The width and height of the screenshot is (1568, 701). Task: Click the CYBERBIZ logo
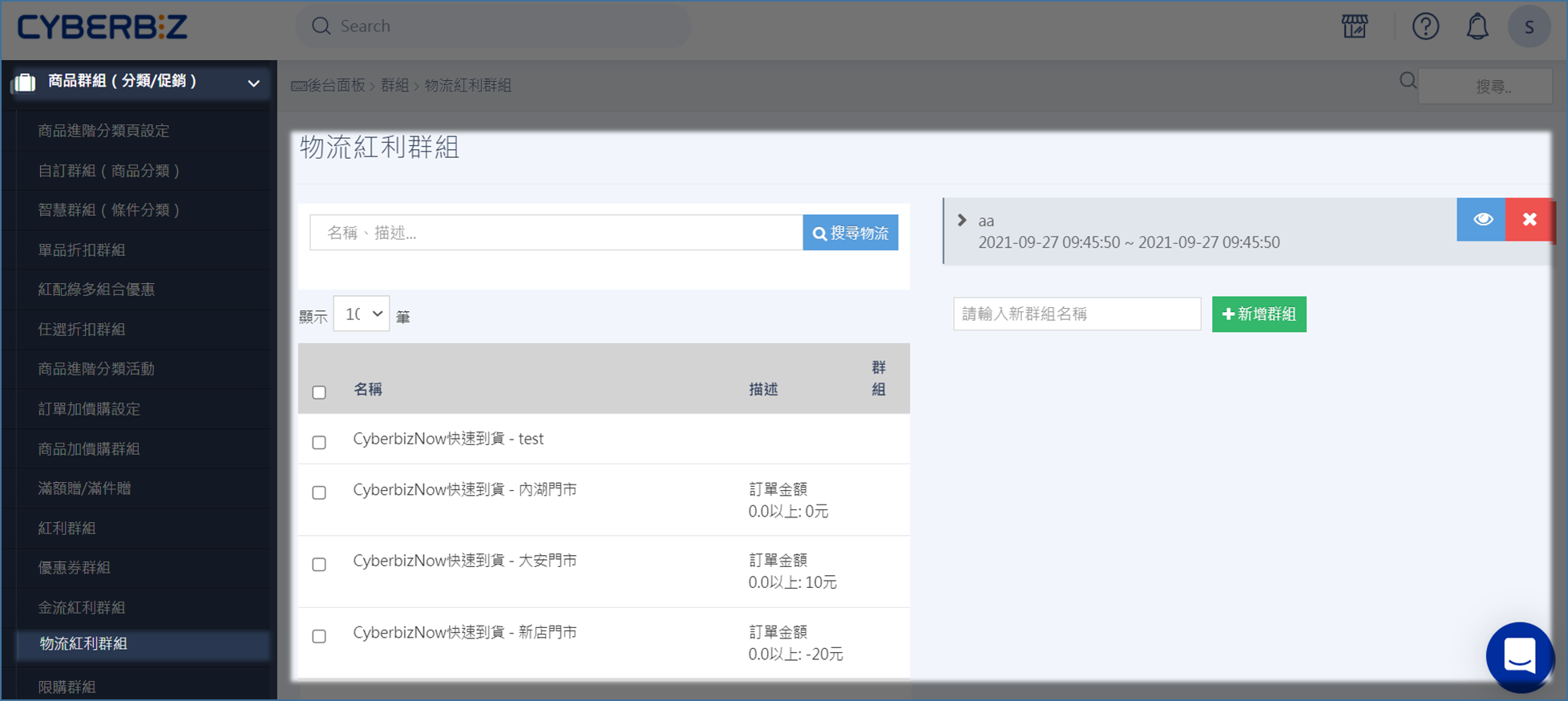[103, 26]
